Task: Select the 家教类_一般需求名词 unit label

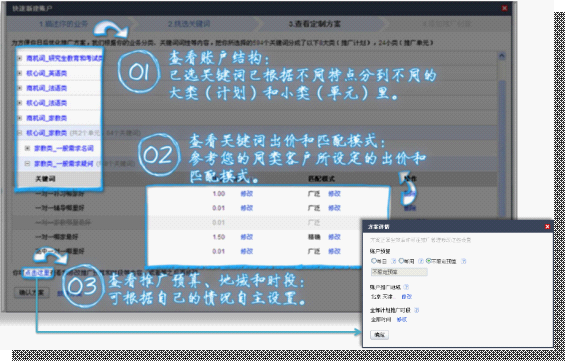Action: [x=64, y=148]
